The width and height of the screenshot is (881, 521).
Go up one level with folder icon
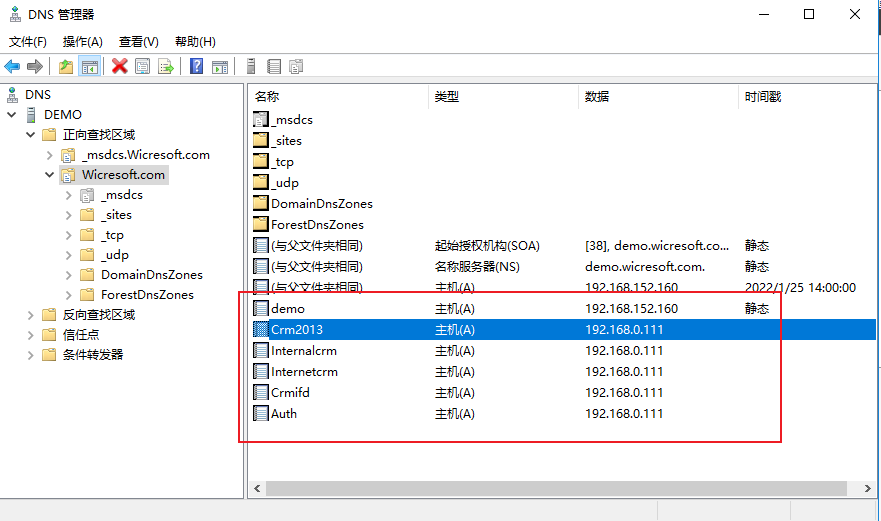point(66,66)
